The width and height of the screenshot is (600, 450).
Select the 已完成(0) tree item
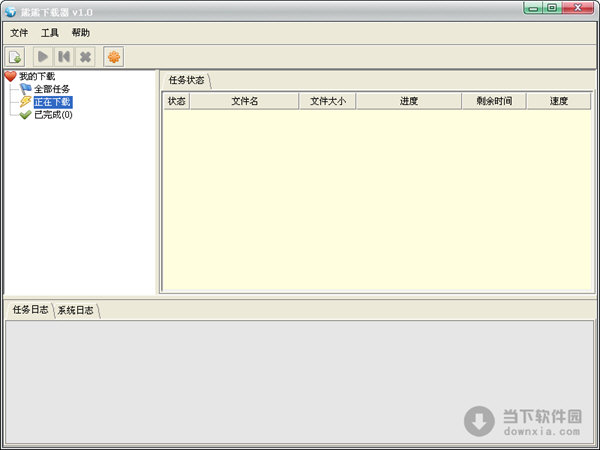[x=53, y=115]
